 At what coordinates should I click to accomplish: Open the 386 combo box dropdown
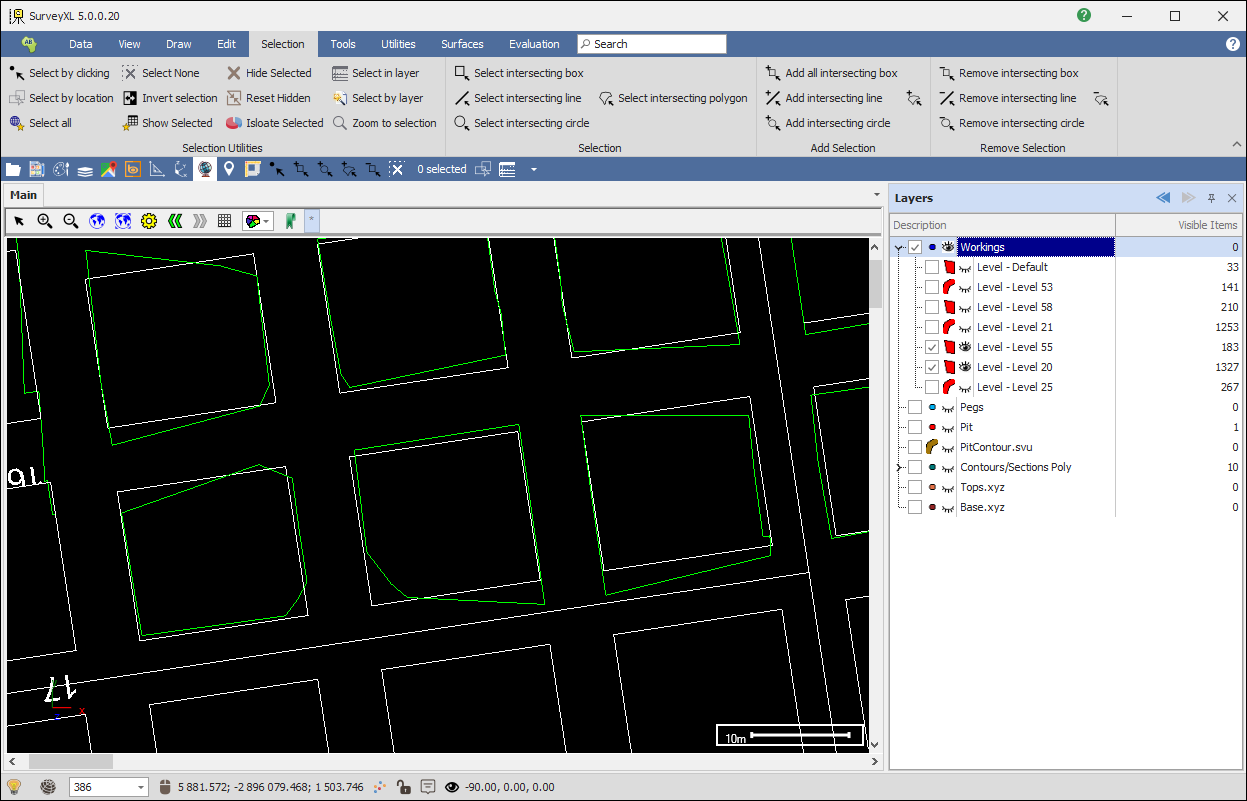click(x=140, y=787)
